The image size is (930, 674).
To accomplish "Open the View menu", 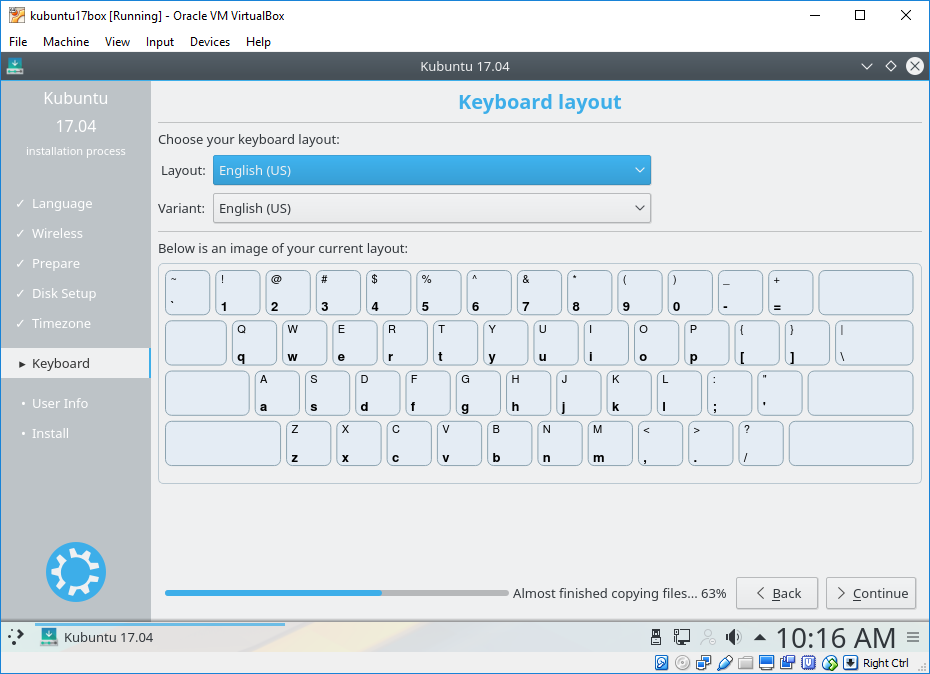I will [x=117, y=42].
